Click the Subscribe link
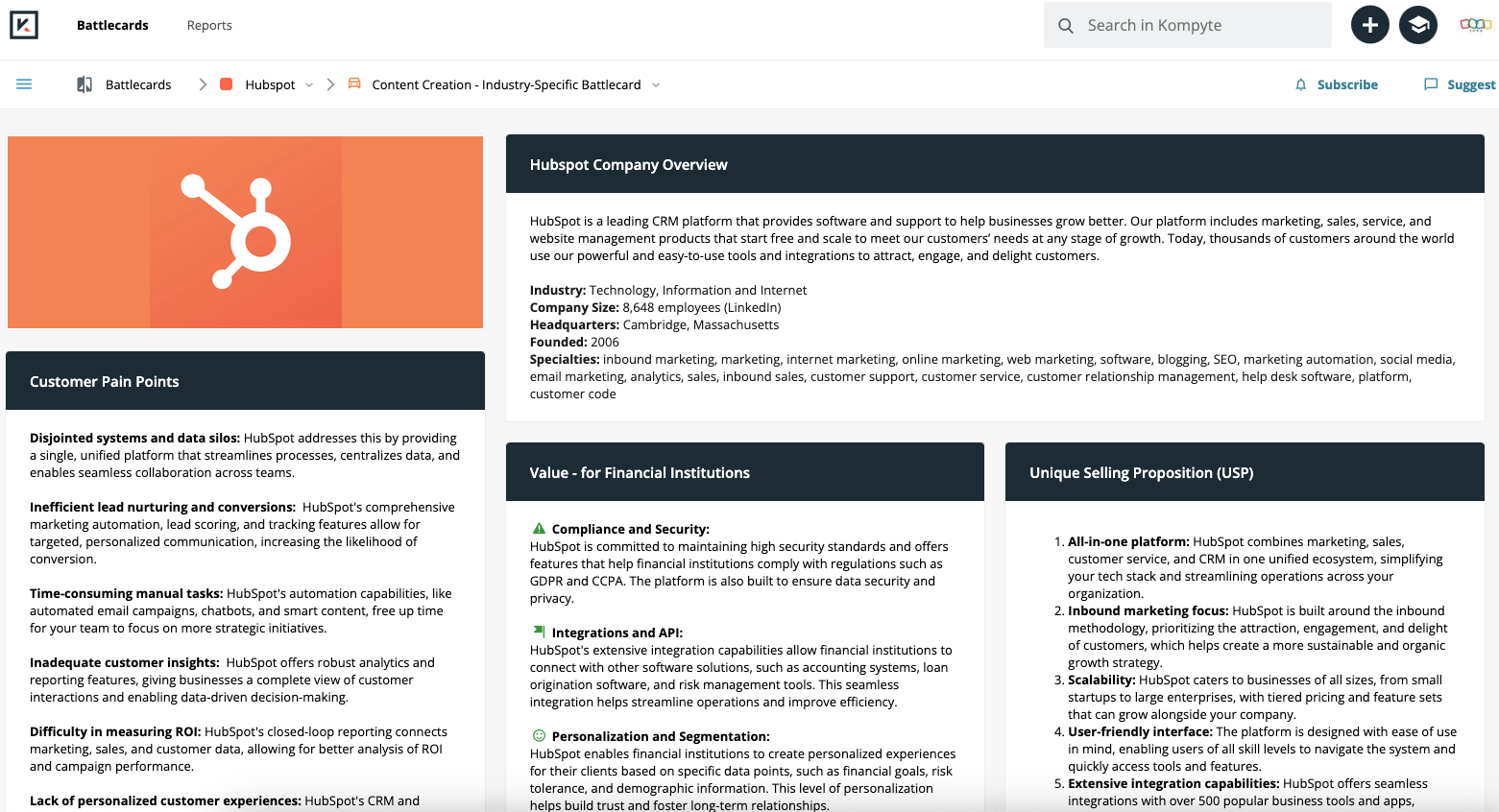This screenshot has width=1499, height=812. (x=1347, y=84)
